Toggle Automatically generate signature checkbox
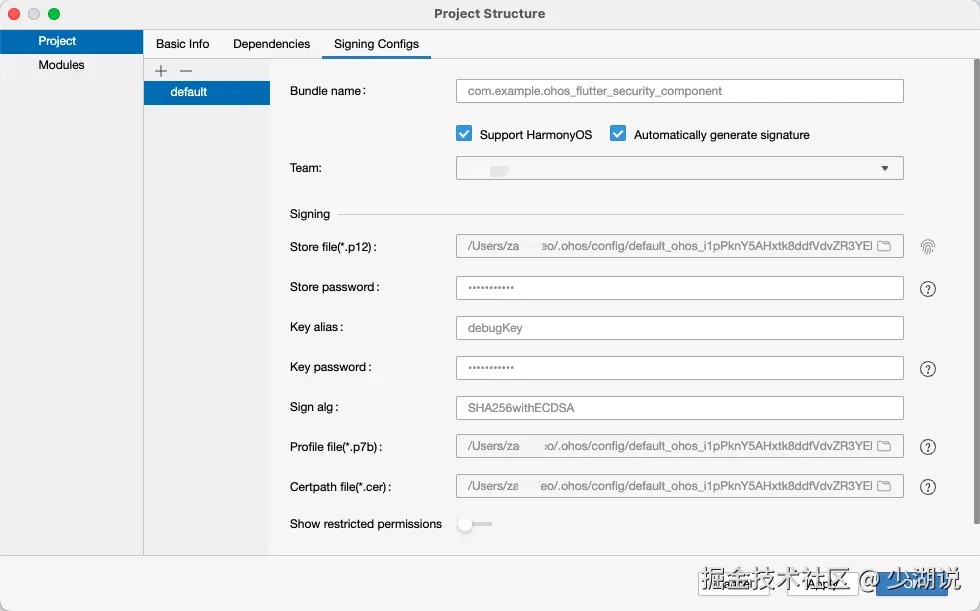The height and width of the screenshot is (611, 980). [x=618, y=134]
